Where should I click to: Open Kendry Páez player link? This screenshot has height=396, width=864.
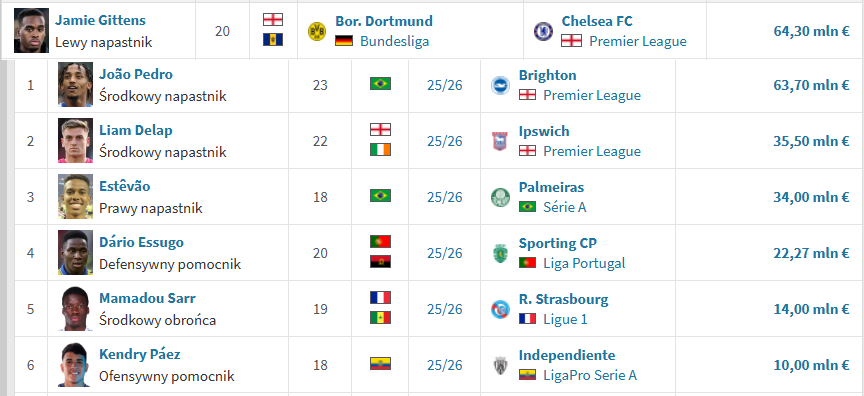[139, 354]
